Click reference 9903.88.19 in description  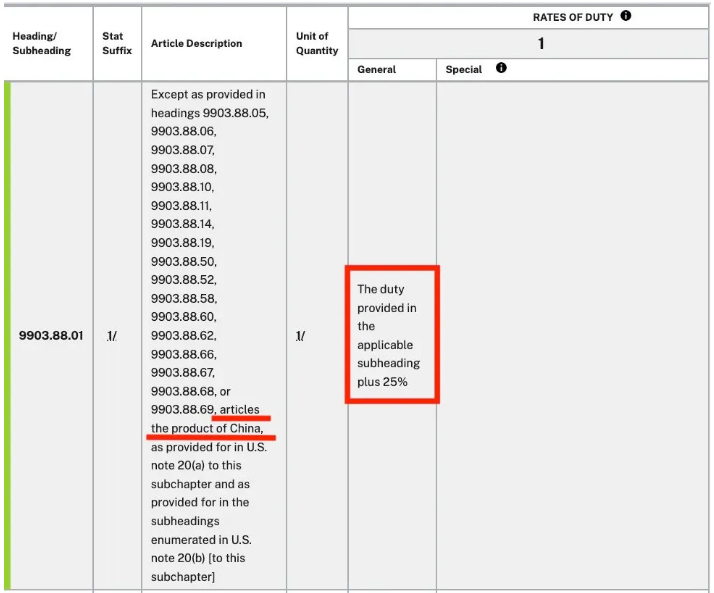click(x=181, y=243)
